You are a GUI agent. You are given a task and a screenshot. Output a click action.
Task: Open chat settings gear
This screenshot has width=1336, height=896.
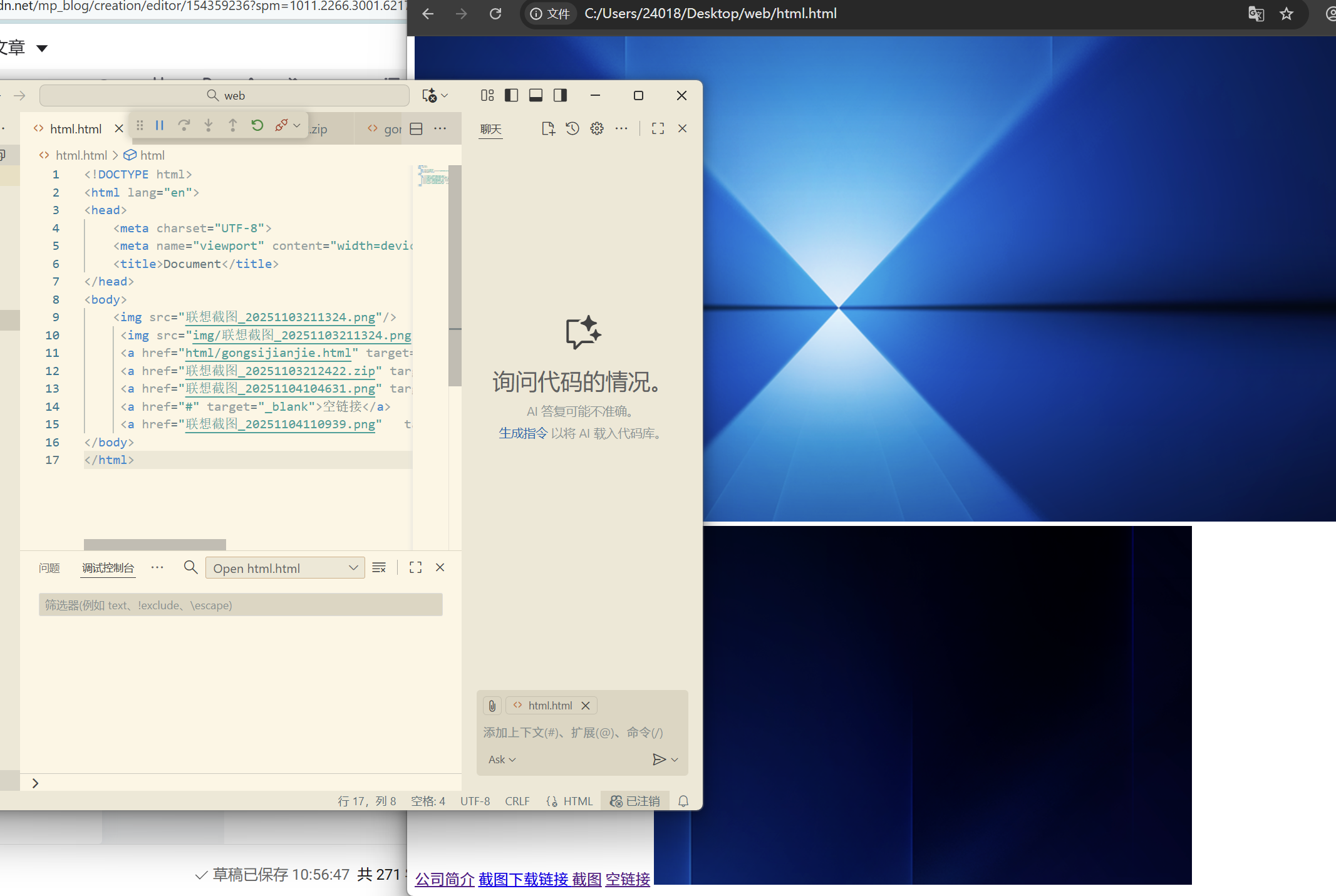[597, 128]
